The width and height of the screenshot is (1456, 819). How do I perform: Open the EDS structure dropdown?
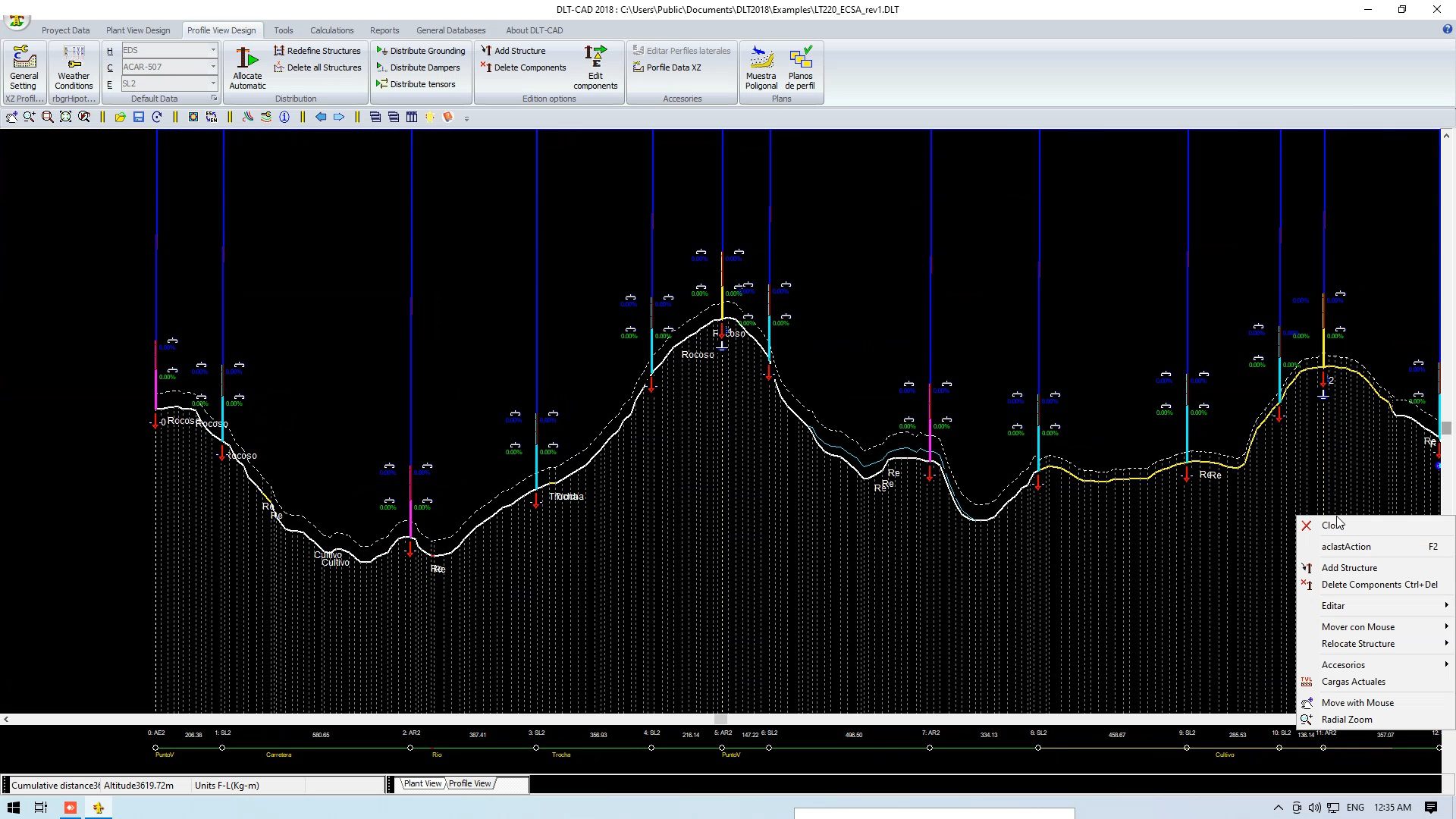pyautogui.click(x=213, y=50)
